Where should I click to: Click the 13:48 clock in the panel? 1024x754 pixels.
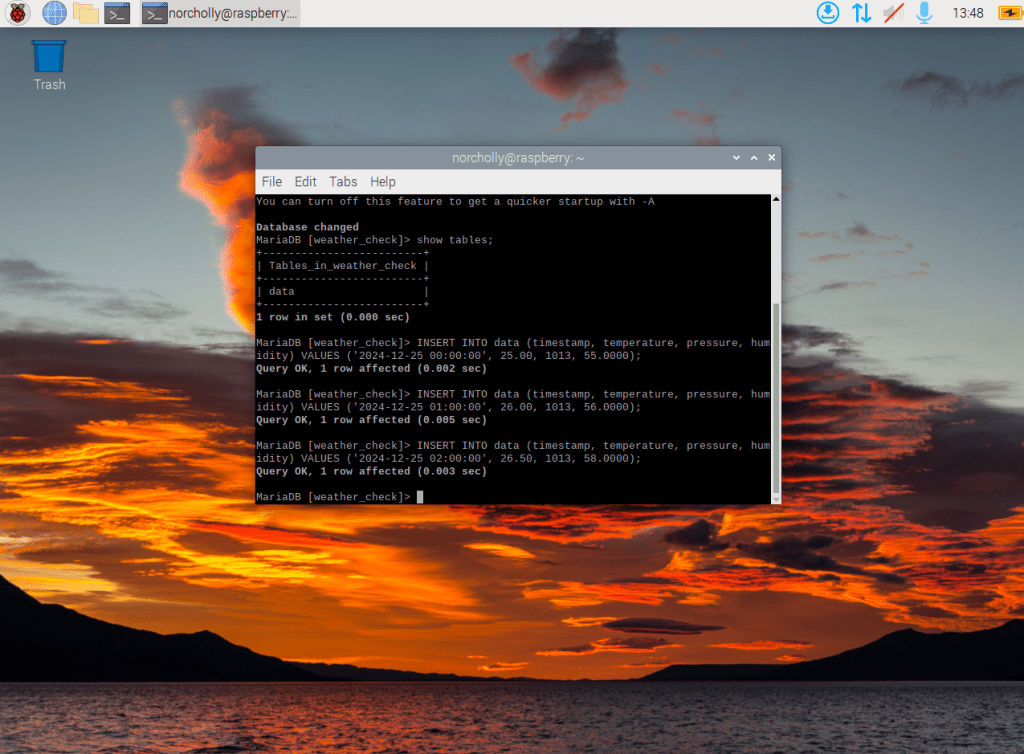point(968,13)
